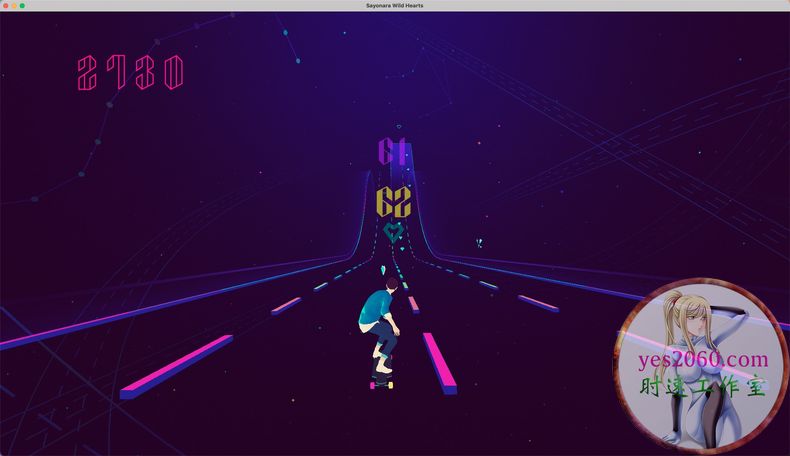The height and width of the screenshot is (456, 790).
Task: Click the tiny teal heart above the 61
Action: tap(398, 127)
